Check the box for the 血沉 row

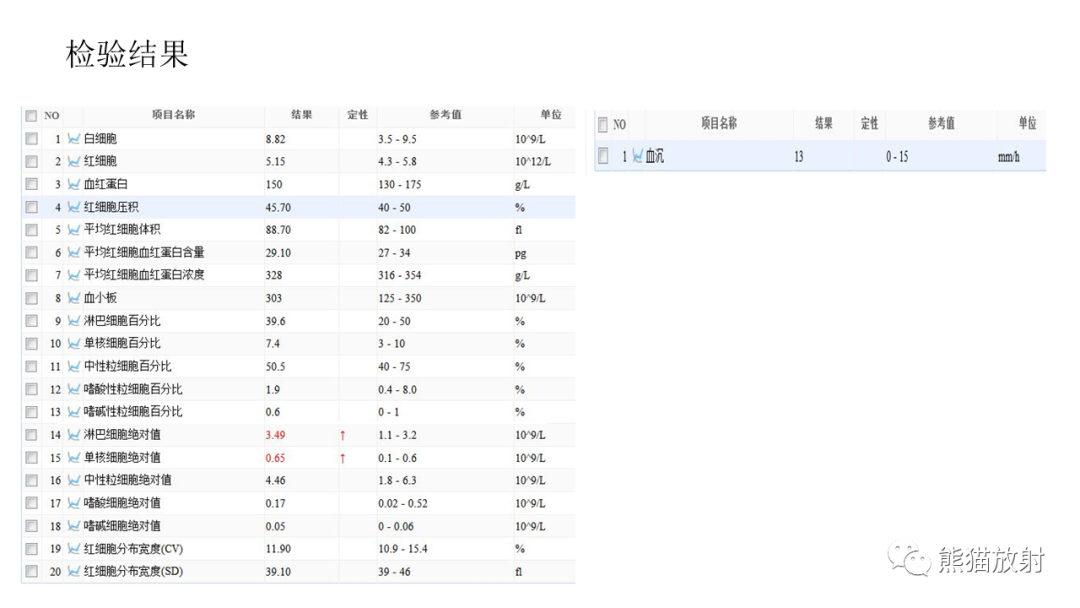603,156
